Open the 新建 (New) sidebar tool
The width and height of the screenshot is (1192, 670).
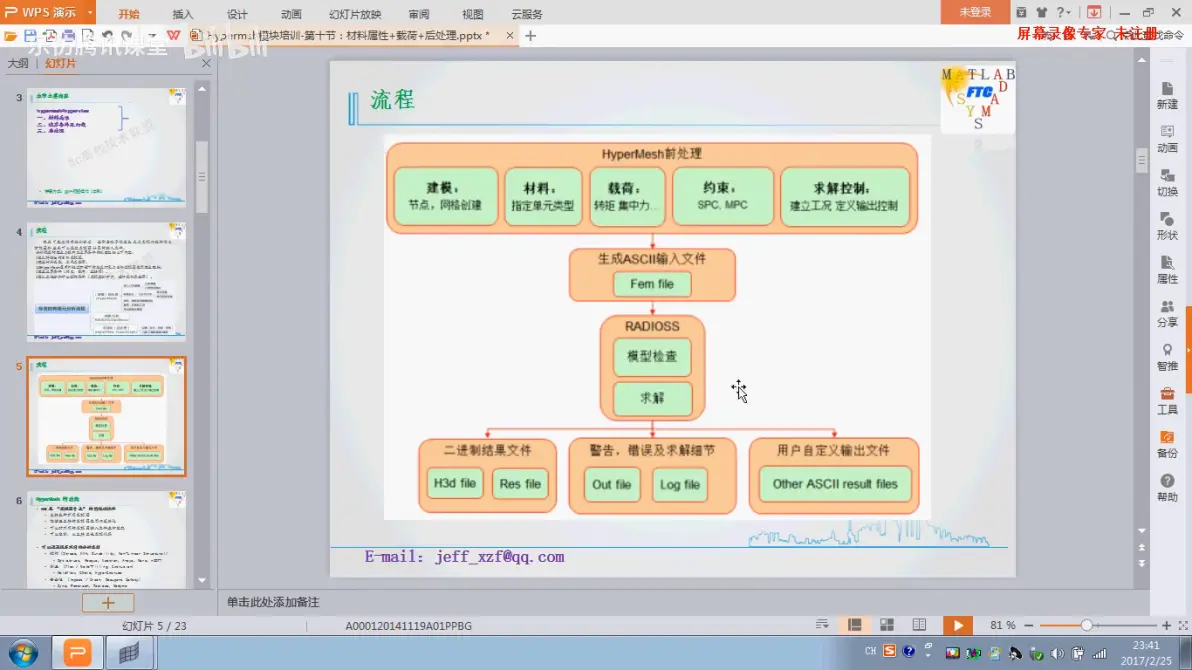[1167, 96]
